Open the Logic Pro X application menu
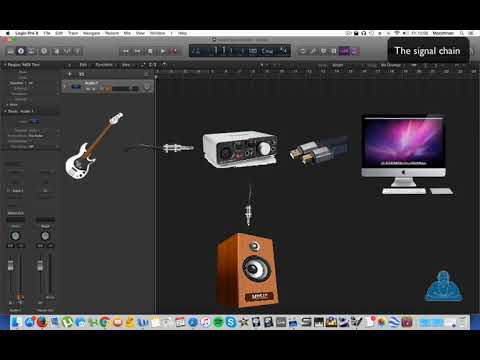Viewport: 480px width, 360px height. [x=27, y=33]
